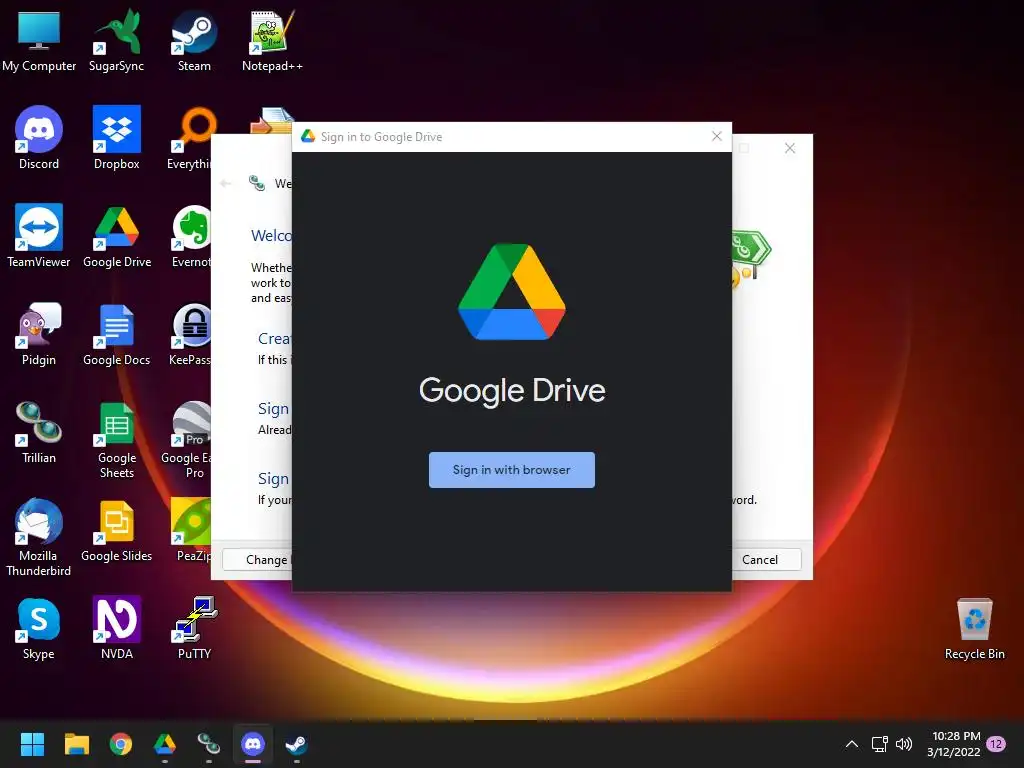
Task: Switch to Google Drive on the taskbar
Action: (165, 744)
